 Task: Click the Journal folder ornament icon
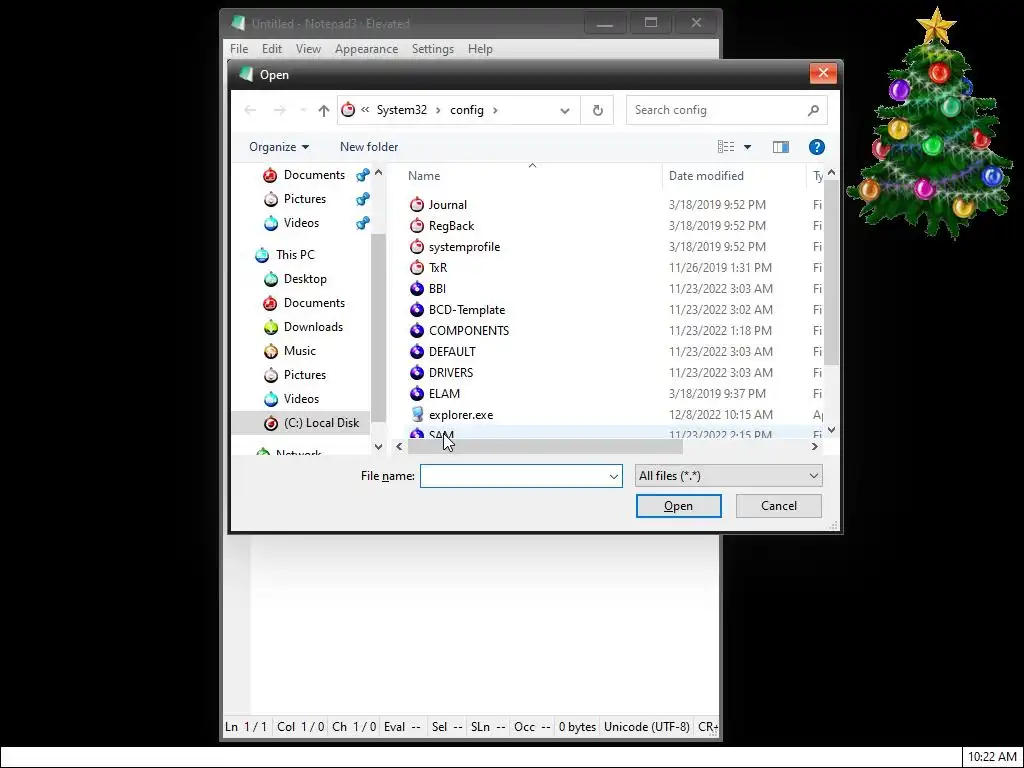[417, 204]
